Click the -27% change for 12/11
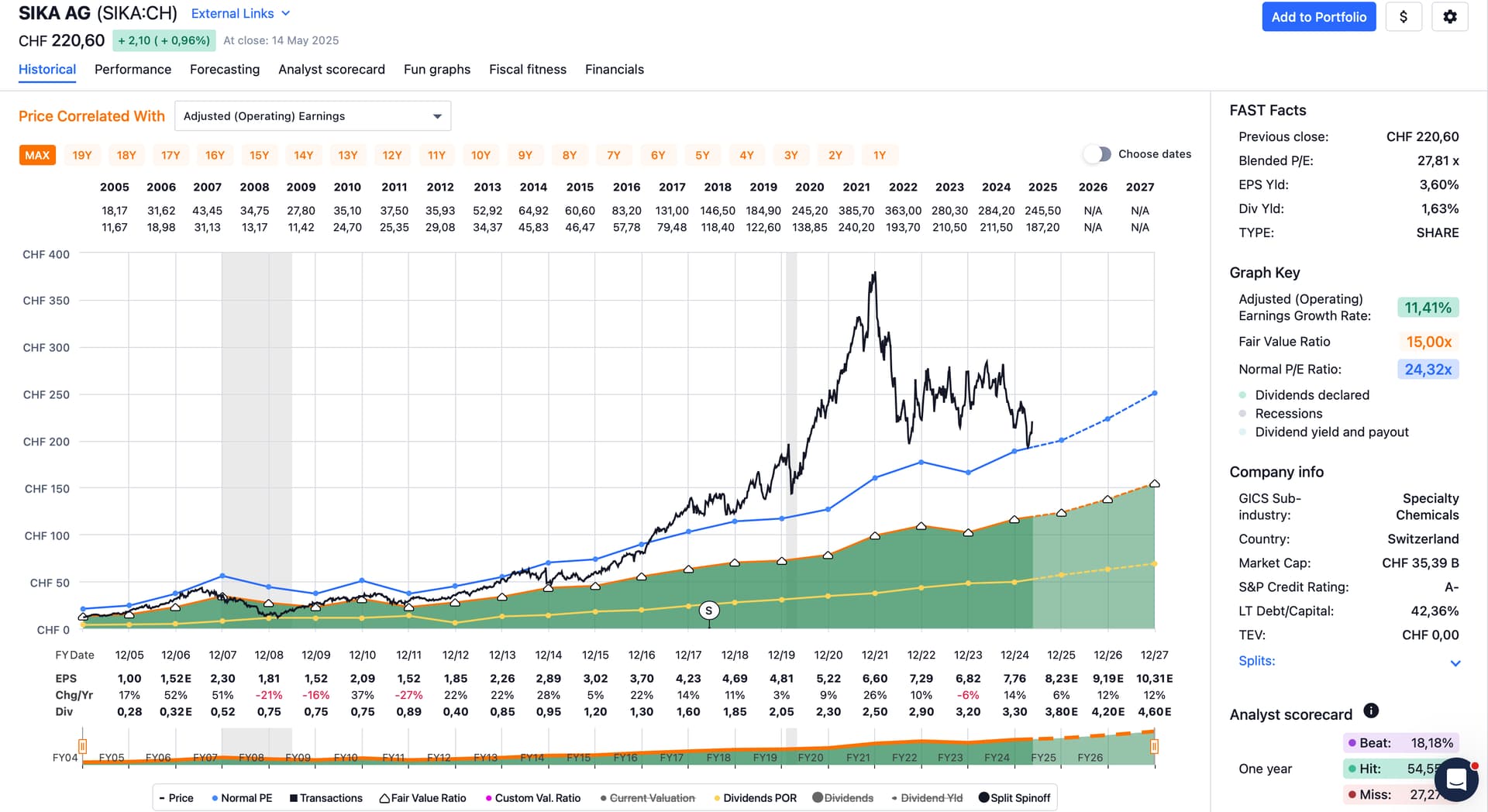 [x=408, y=695]
